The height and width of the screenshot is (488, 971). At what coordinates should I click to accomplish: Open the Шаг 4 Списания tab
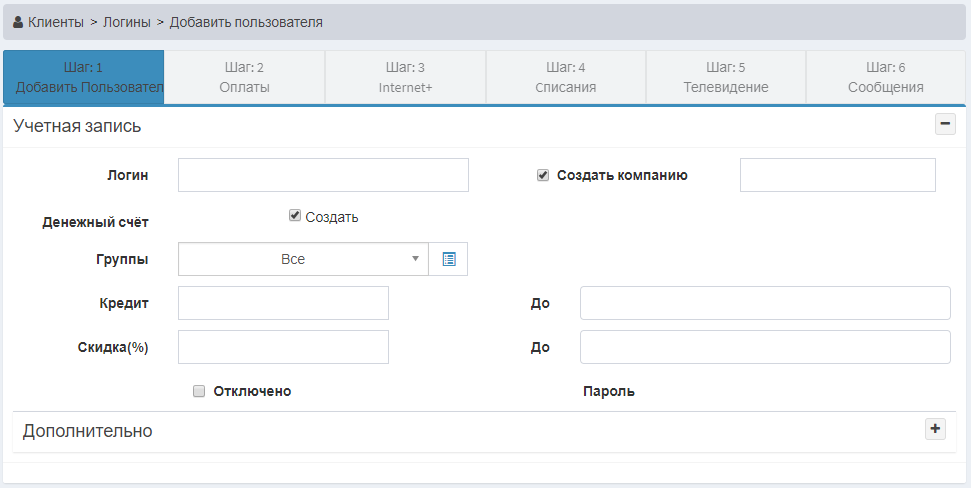coord(566,77)
